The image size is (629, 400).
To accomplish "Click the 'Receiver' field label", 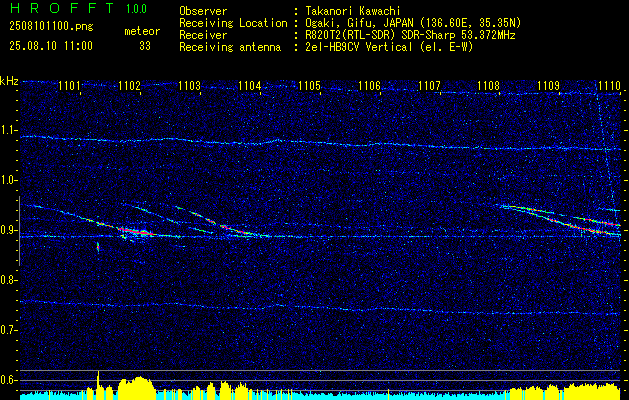I will coord(203,35).
